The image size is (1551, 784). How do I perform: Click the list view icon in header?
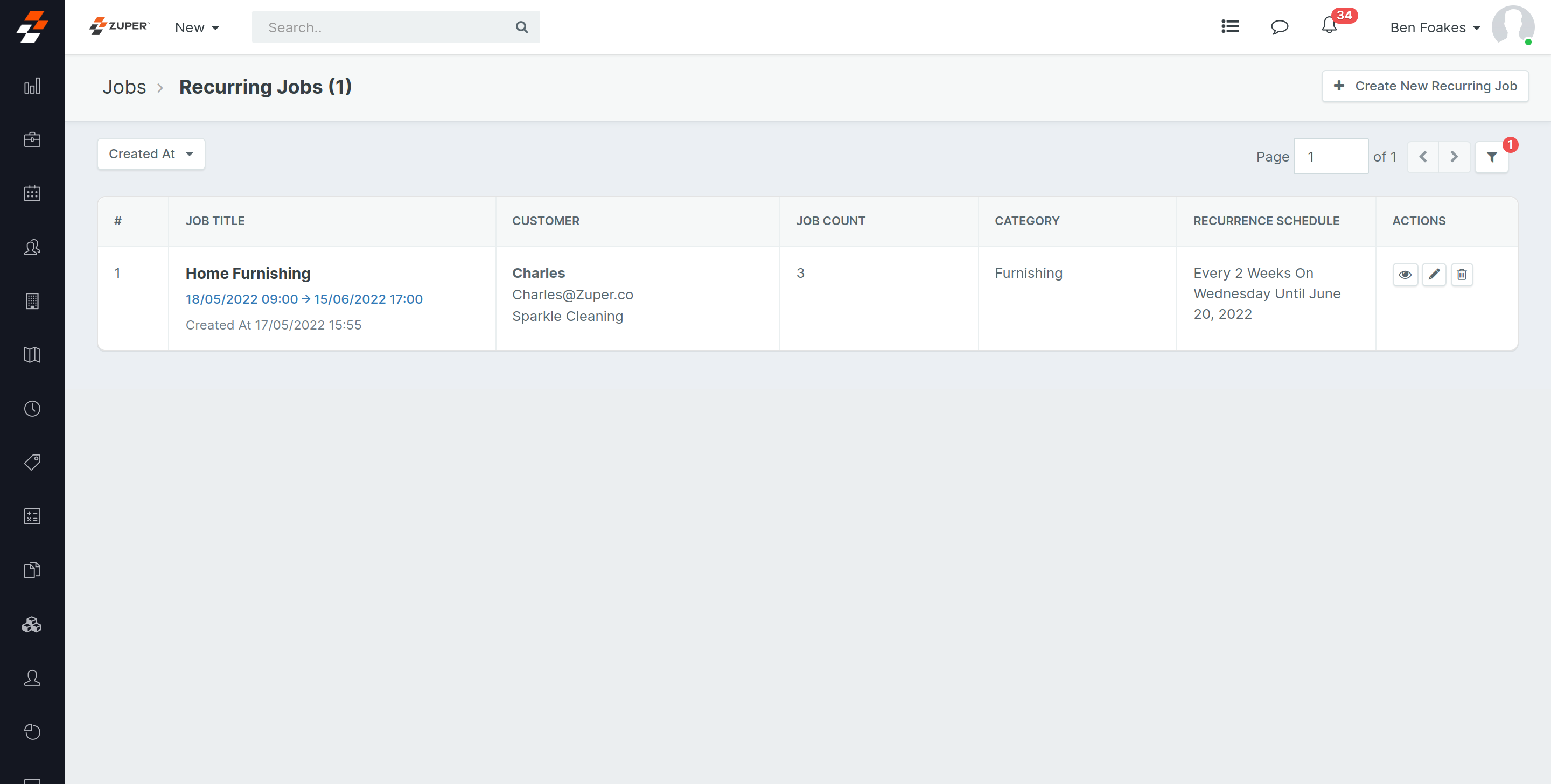click(1230, 27)
